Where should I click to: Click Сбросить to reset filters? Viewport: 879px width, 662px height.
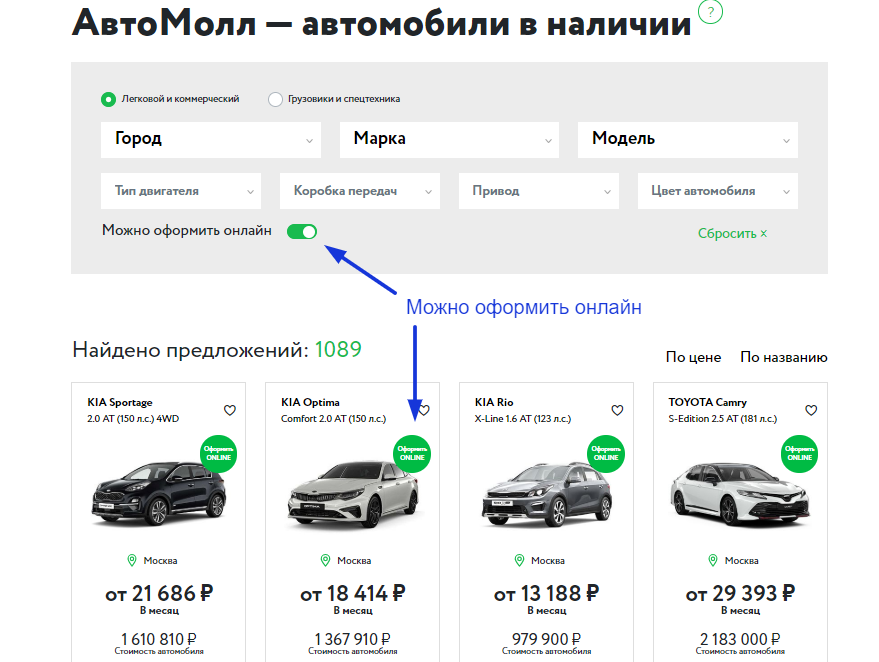(732, 233)
